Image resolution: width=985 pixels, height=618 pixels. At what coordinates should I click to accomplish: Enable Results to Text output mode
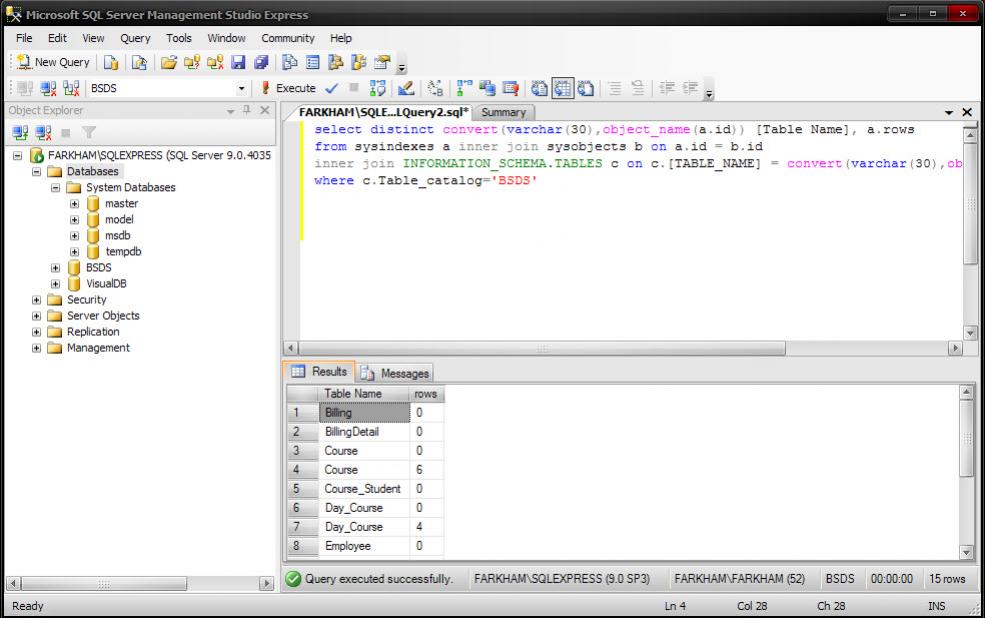point(538,88)
